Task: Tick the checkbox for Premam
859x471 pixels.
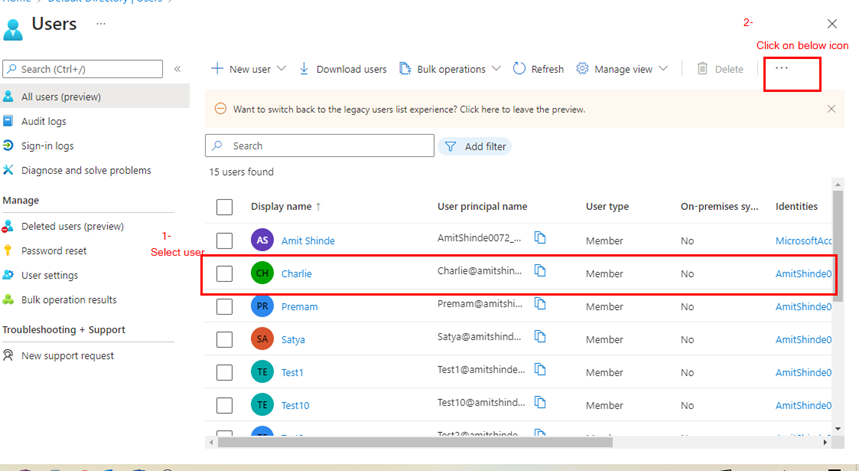Action: tap(224, 306)
